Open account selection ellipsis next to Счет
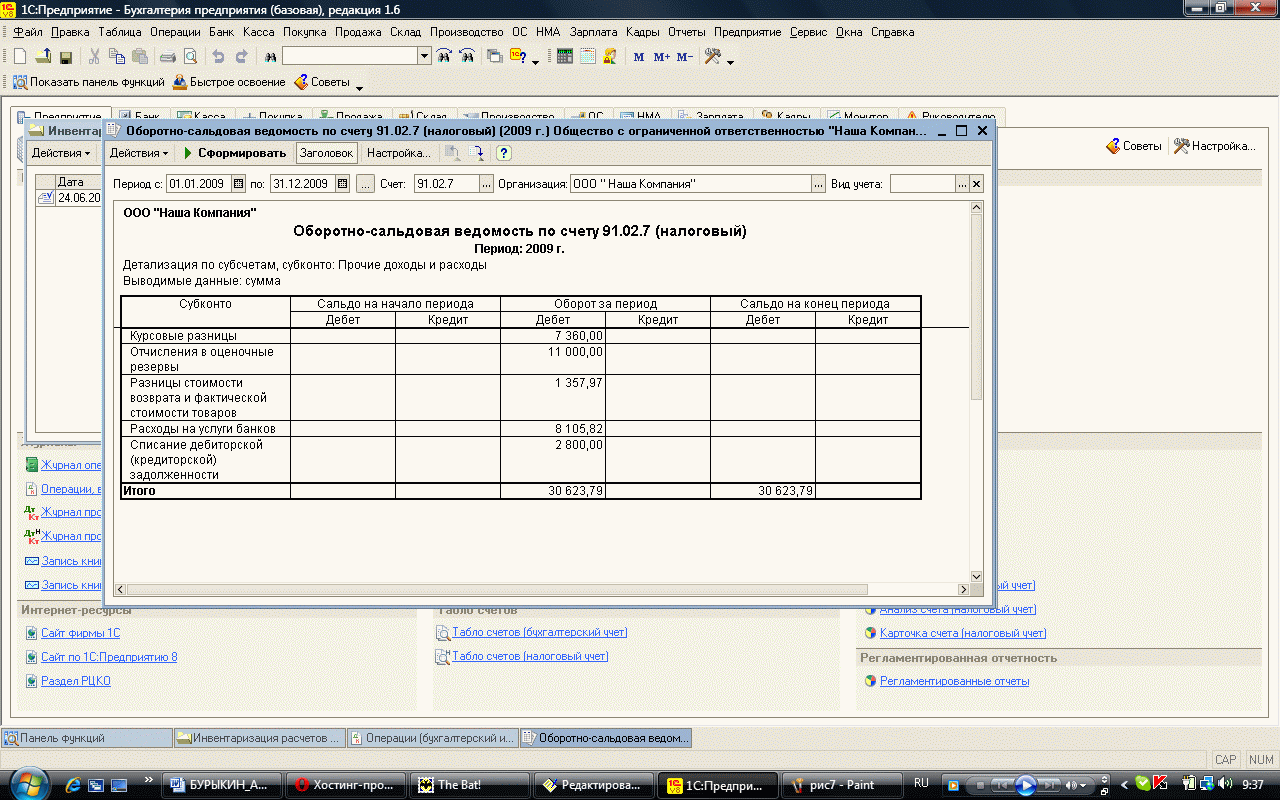1280x800 pixels. 487,184
